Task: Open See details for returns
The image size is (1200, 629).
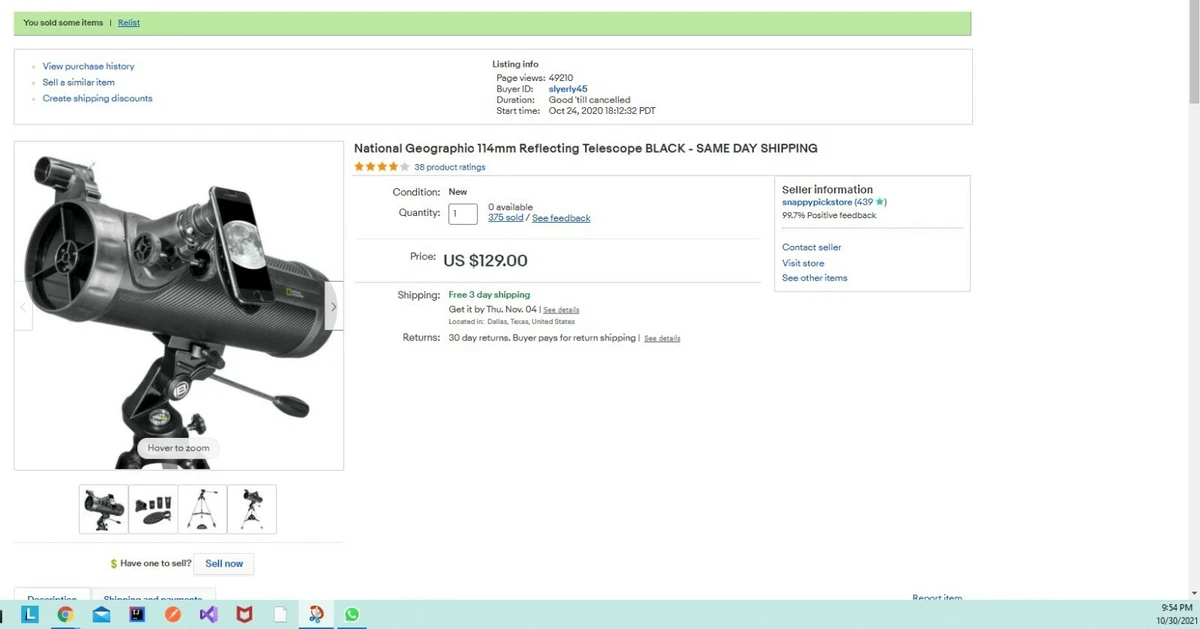Action: click(662, 339)
